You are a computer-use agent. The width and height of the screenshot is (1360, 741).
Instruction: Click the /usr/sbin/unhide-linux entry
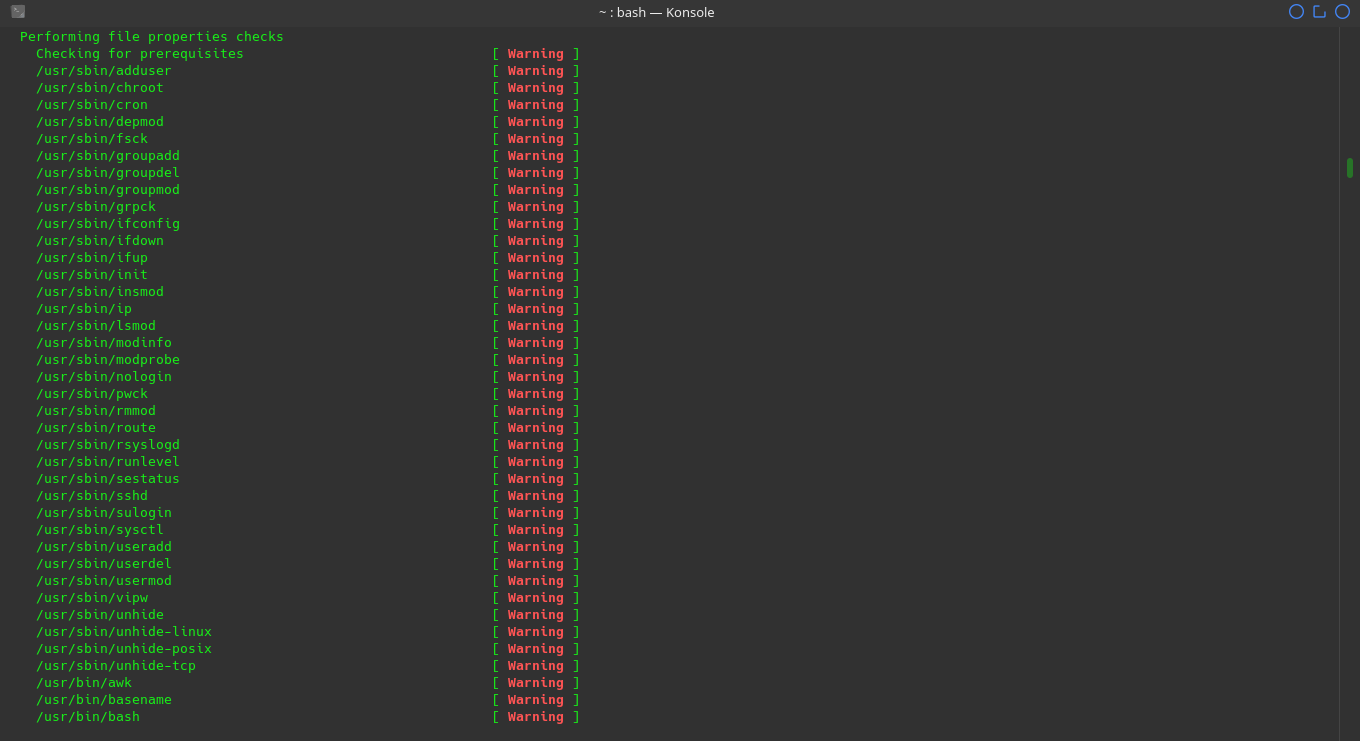pos(124,632)
